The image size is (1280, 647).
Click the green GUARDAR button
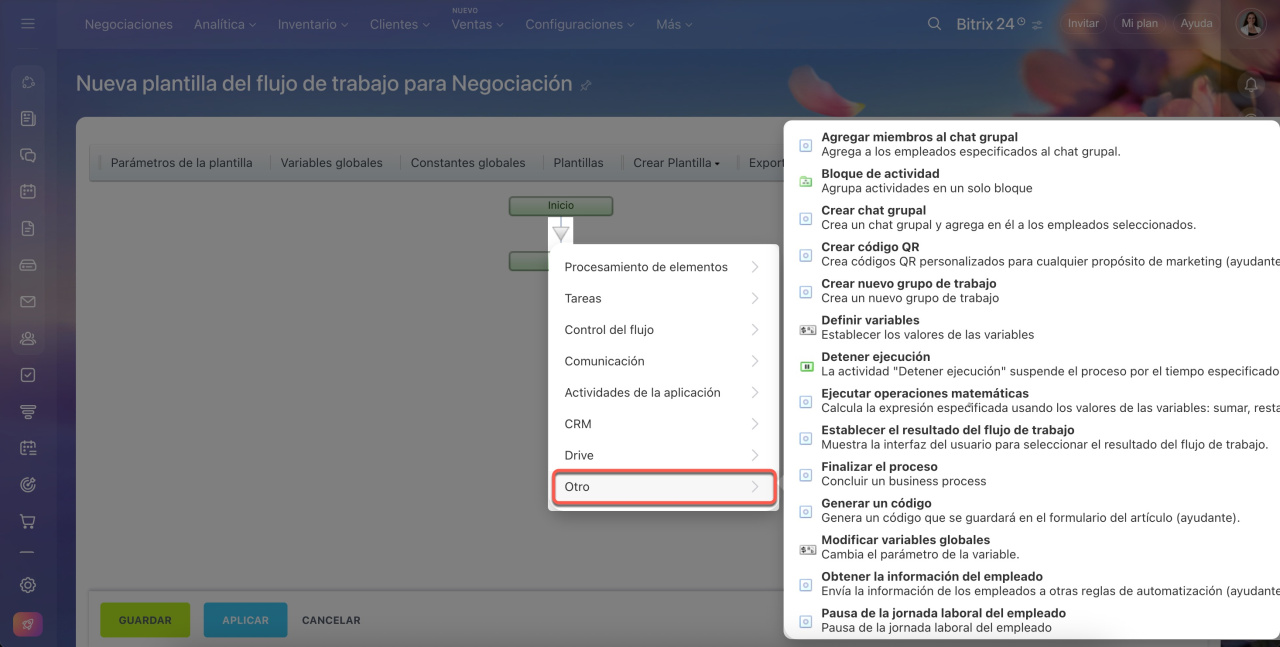click(145, 620)
